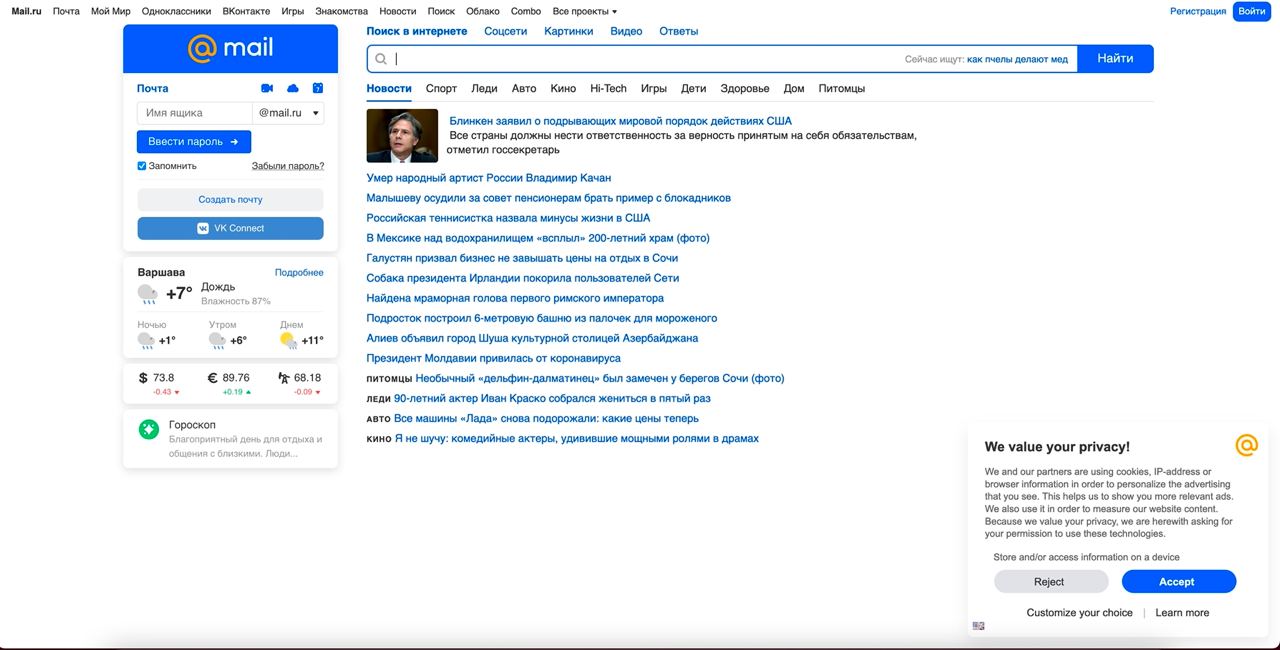Expand the Все проекты menu

585,11
